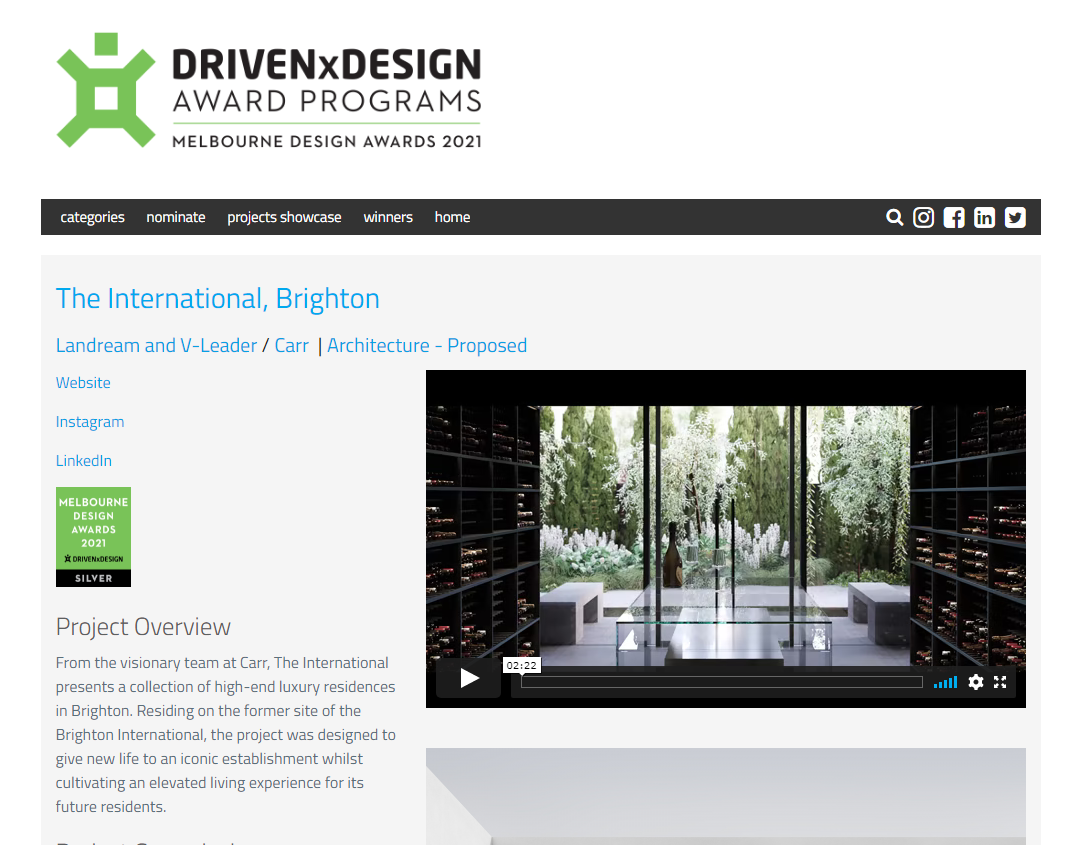Click the Melbourne Design Awards 2021 header text
The width and height of the screenshot is (1085, 845).
tap(327, 141)
